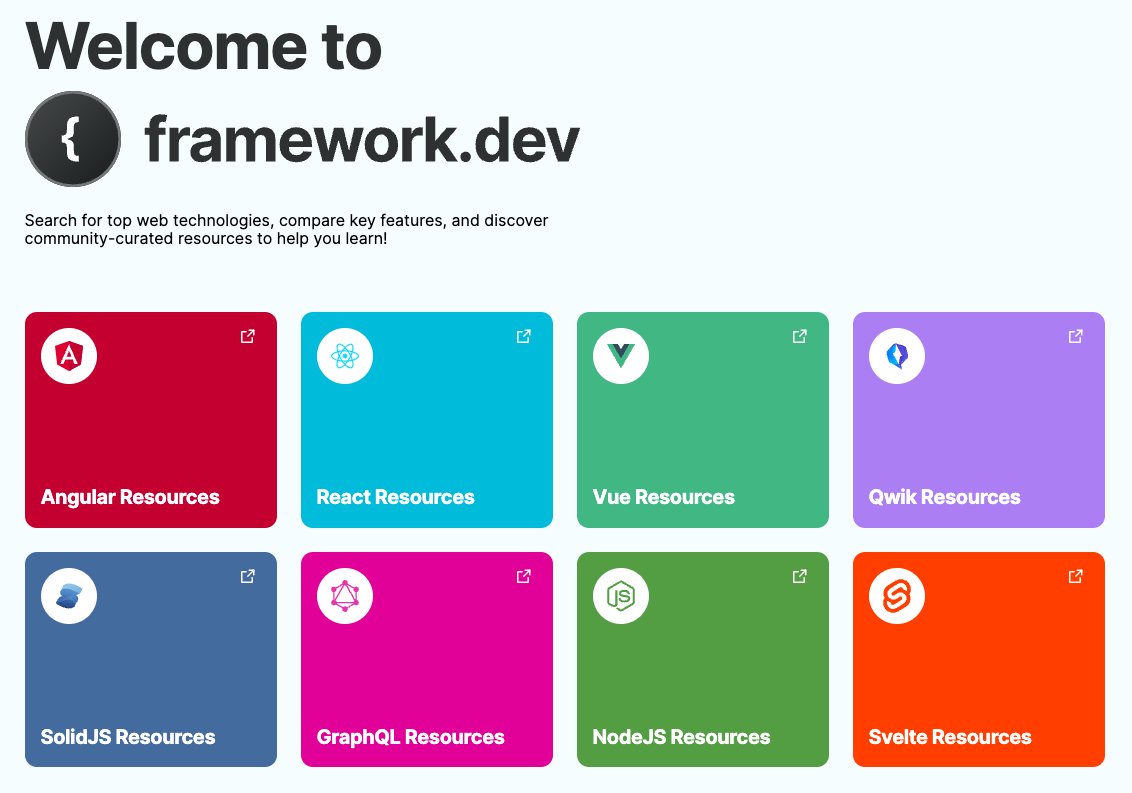This screenshot has height=793, width=1132.
Task: Click the "Search for top web technologies" description
Action: click(287, 229)
